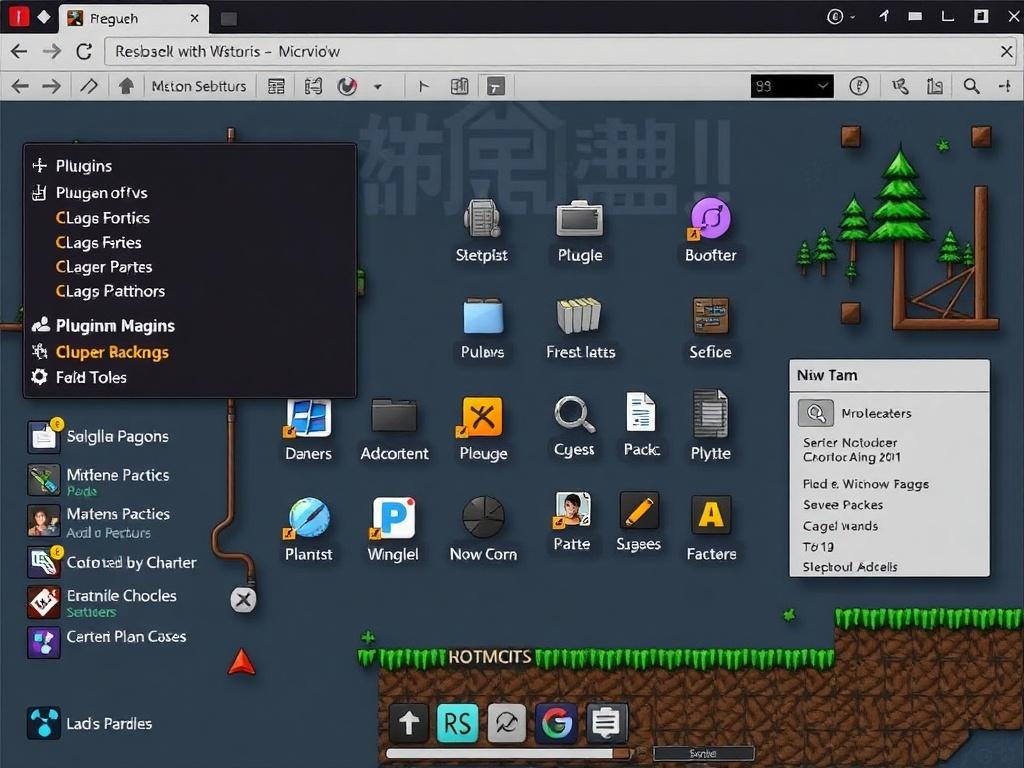This screenshot has width=1024, height=768.
Task: Clear the address bar X button
Action: tap(1006, 52)
